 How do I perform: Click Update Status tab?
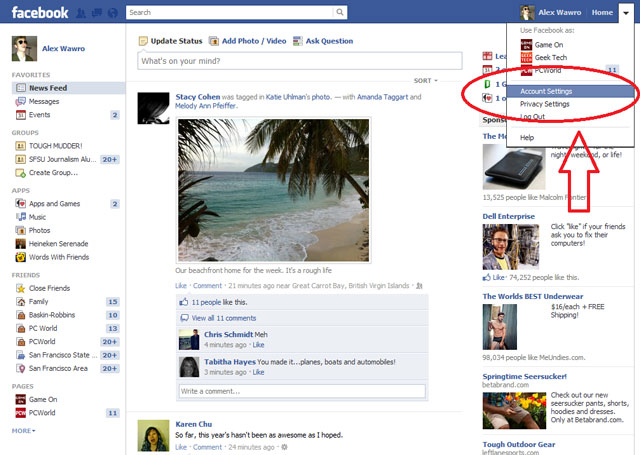point(171,41)
